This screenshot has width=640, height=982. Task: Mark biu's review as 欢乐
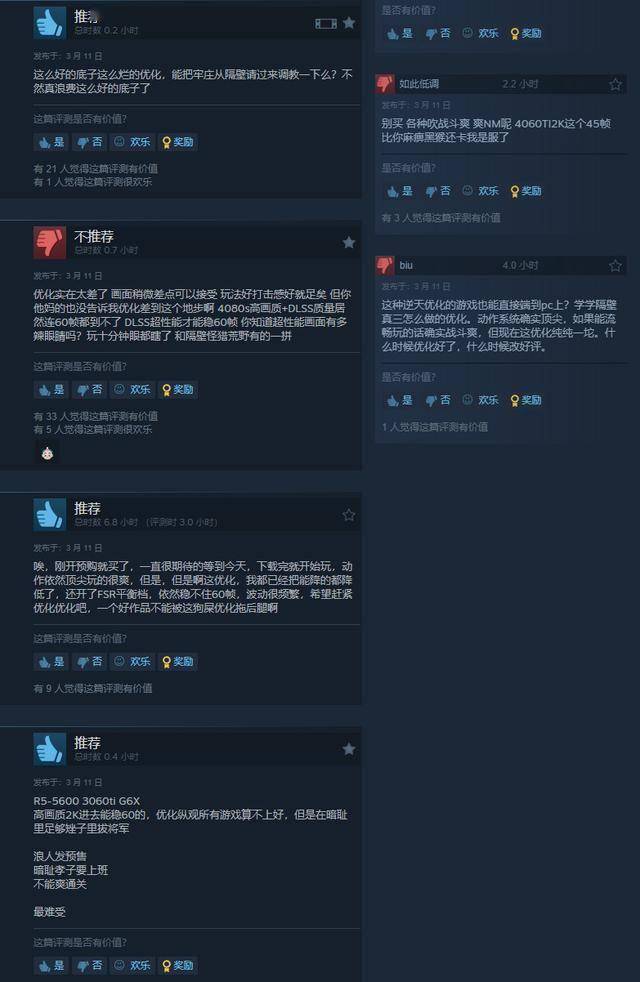click(480, 400)
